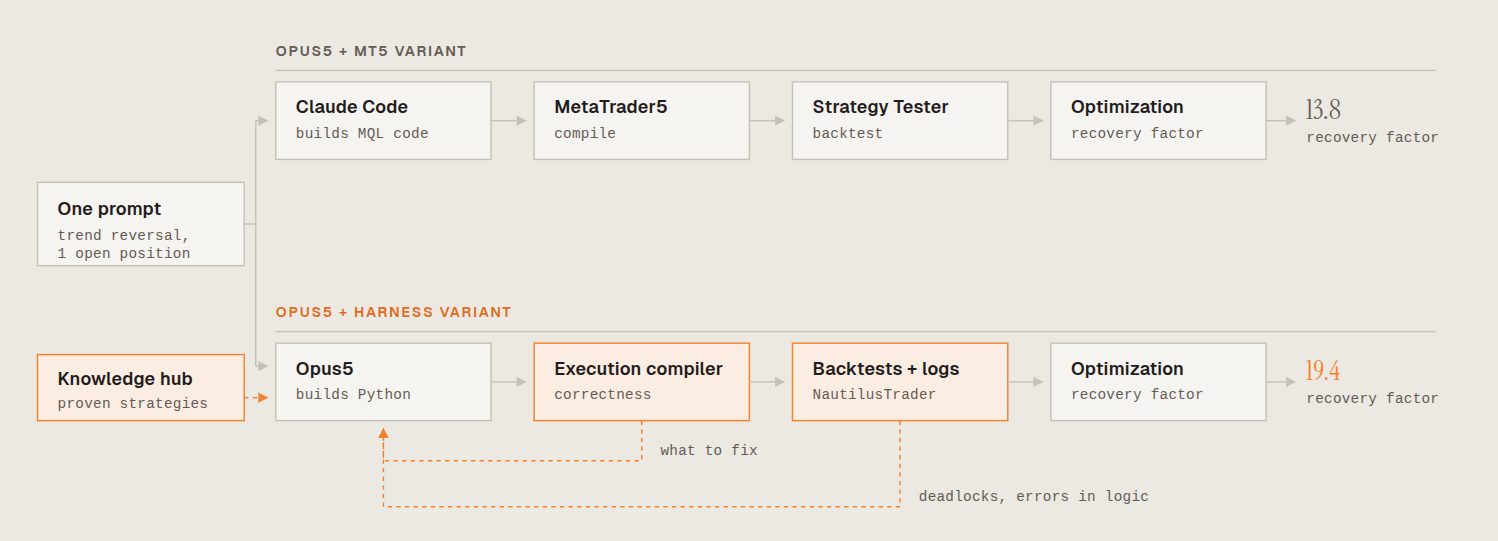Click the Opus5 builds Python box
The width and height of the screenshot is (1498, 541).
(x=383, y=382)
